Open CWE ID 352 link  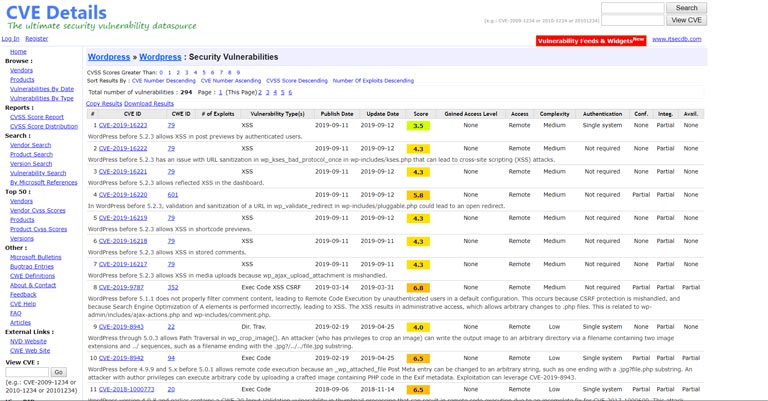click(173, 287)
